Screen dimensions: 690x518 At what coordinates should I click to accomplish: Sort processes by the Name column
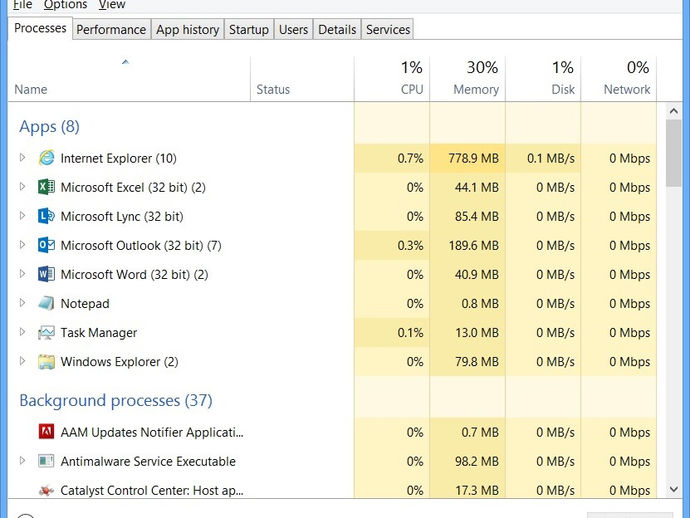coord(129,79)
